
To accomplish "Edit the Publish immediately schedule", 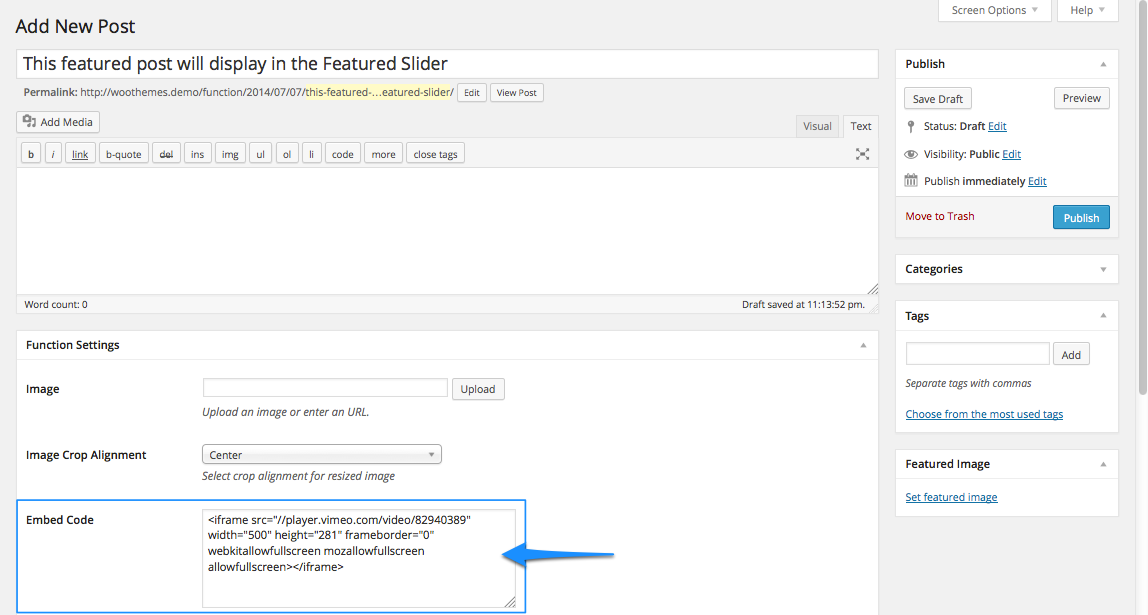I will pos(1037,181).
